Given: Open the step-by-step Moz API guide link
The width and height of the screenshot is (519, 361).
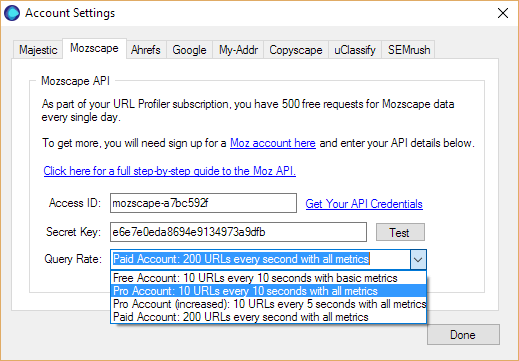Looking at the screenshot, I should pos(170,171).
